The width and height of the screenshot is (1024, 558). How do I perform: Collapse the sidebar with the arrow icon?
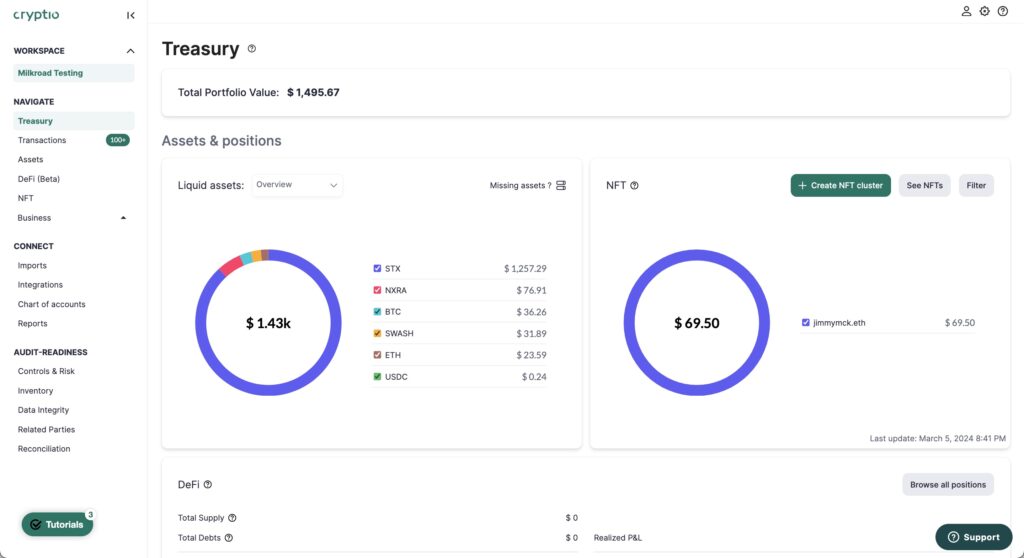tap(131, 15)
